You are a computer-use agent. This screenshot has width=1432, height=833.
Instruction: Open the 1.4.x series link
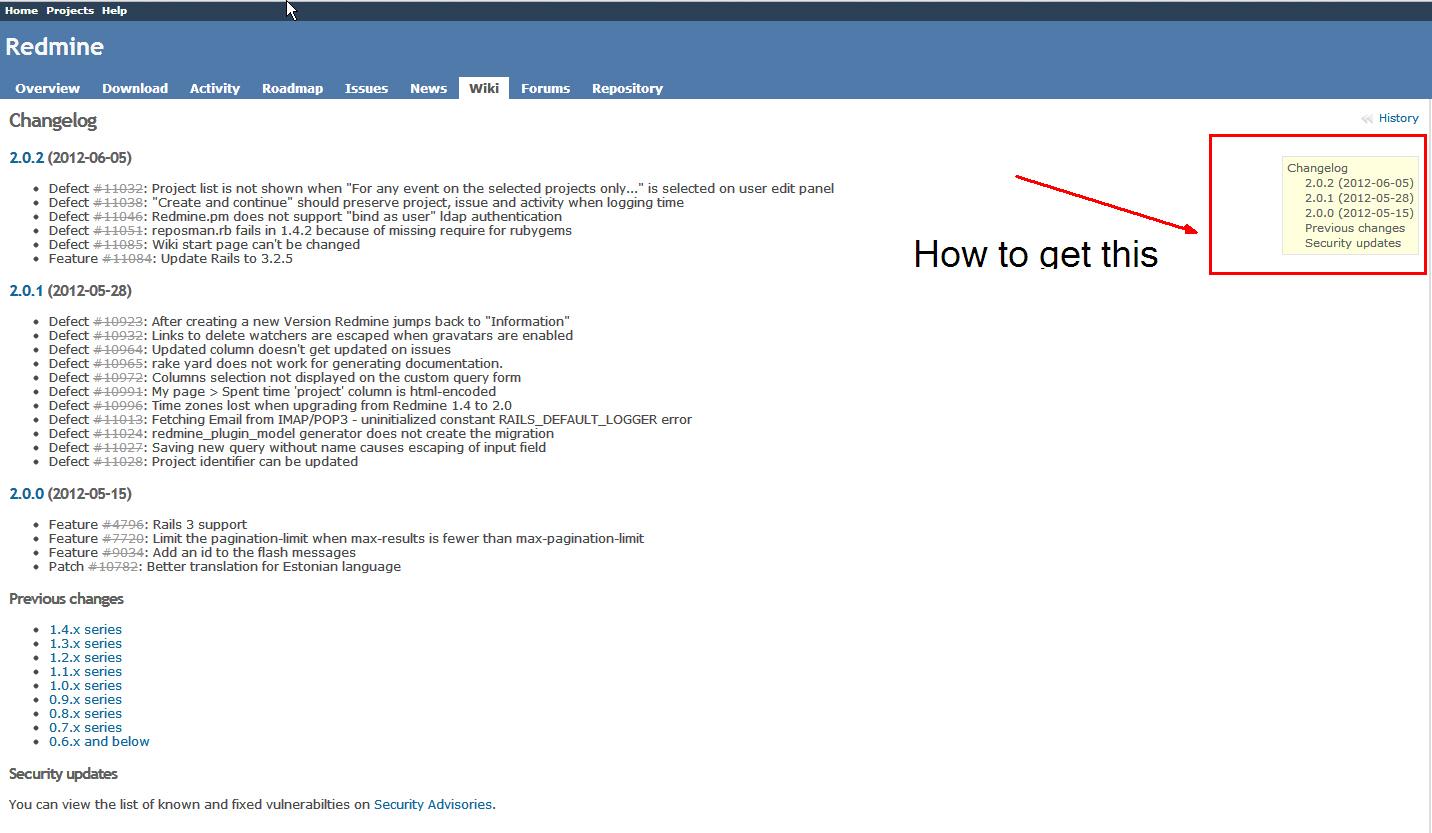85,629
